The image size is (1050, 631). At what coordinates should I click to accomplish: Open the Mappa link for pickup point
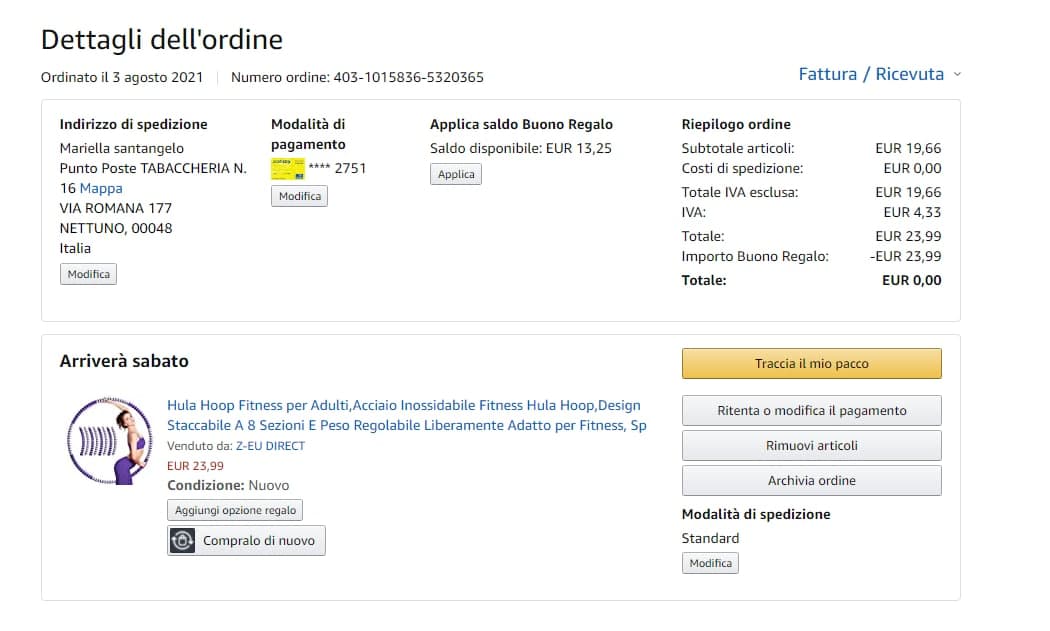click(101, 188)
